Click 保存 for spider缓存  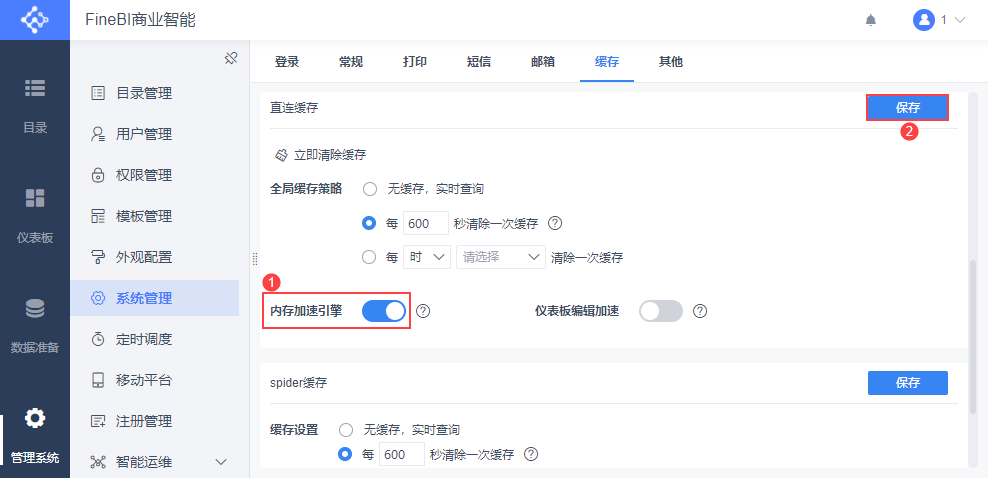(907, 382)
